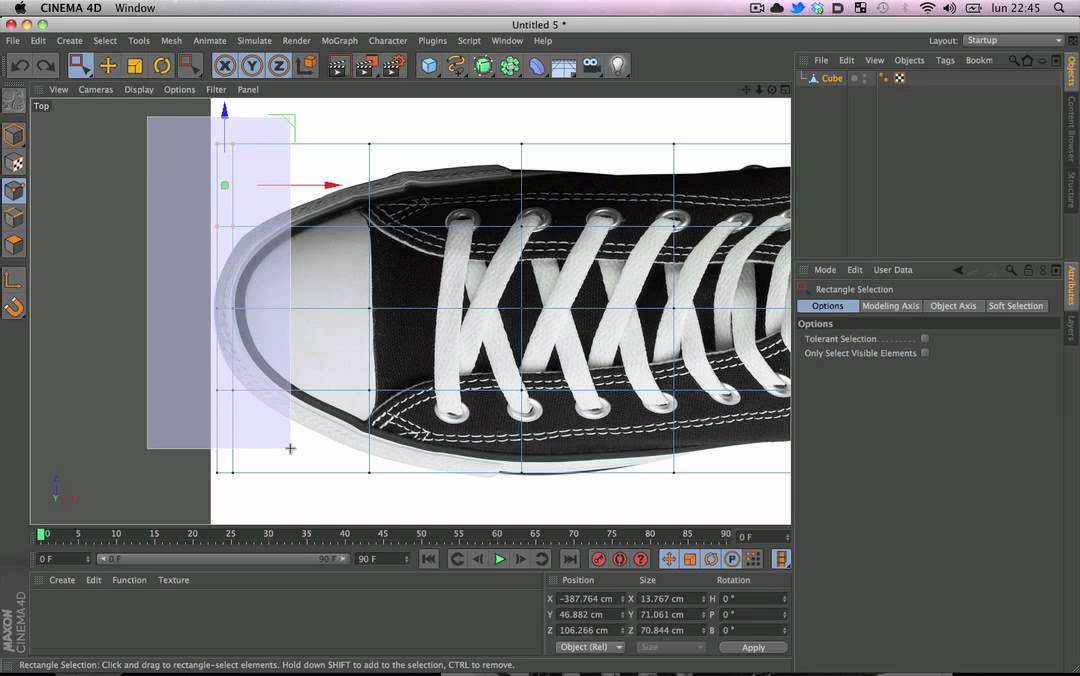Click the Enable Axis icon
Screen dimensions: 1080x676
[14, 280]
